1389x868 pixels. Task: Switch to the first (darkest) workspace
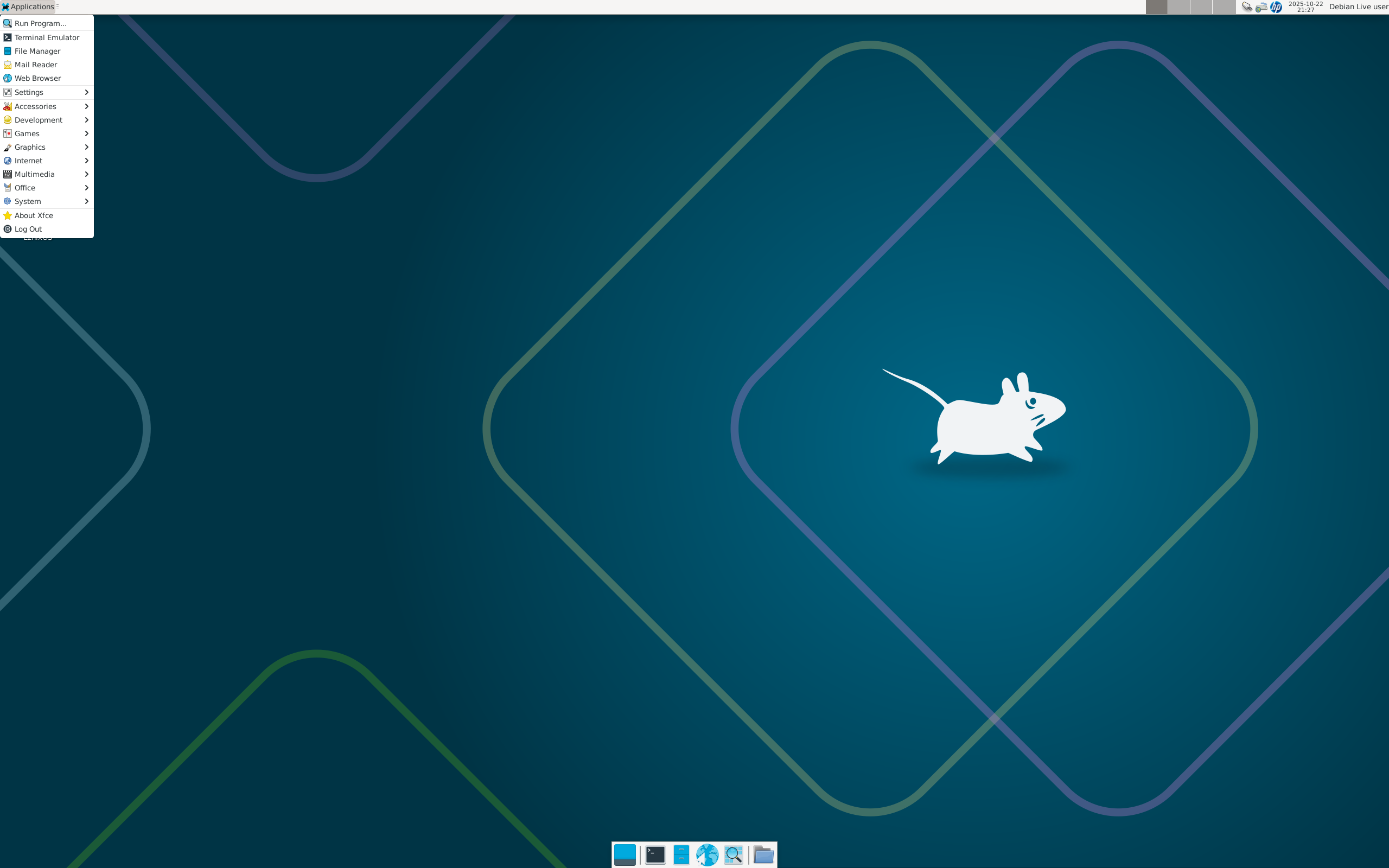pyautogui.click(x=1157, y=7)
